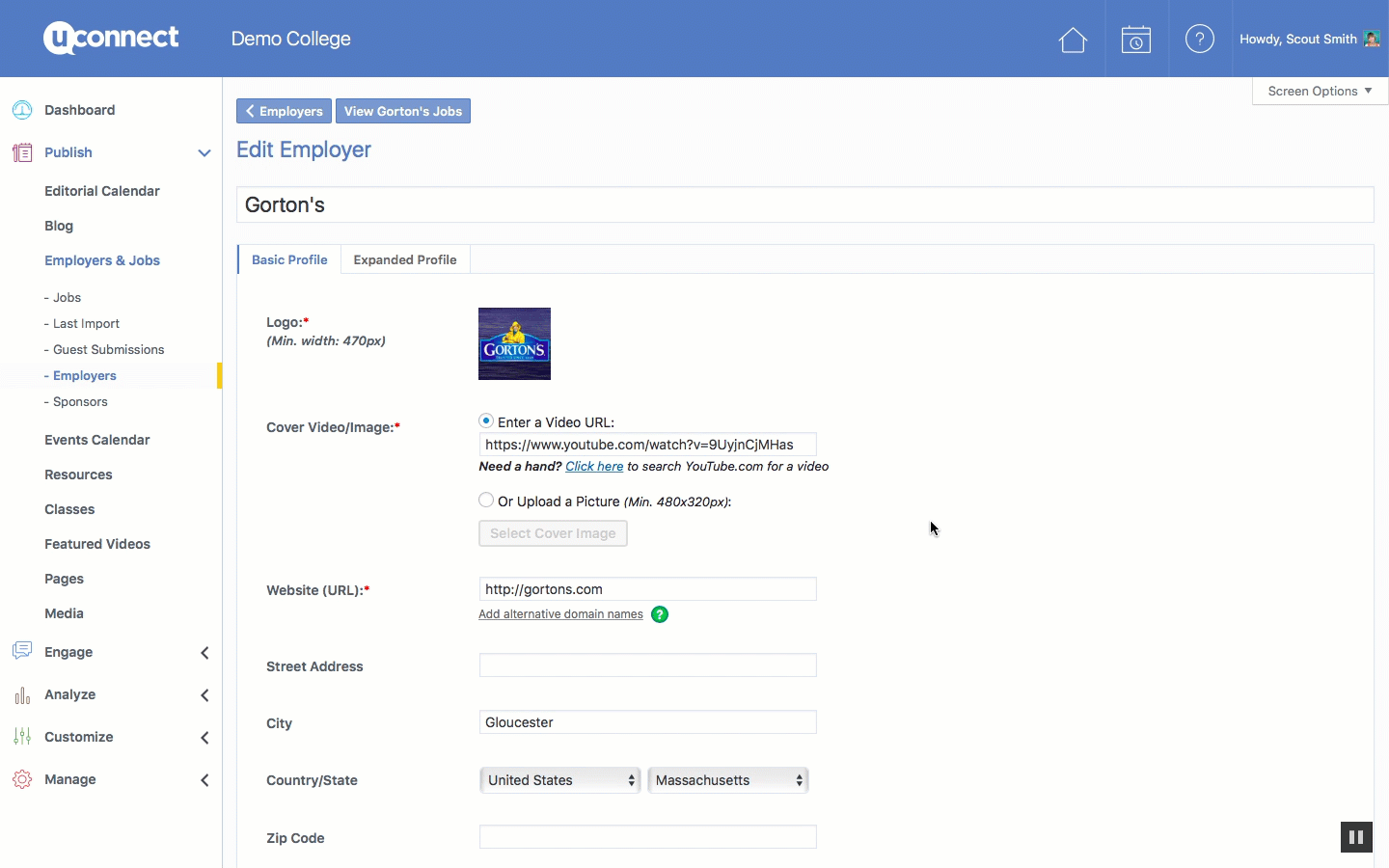Click the Dashboard gauge icon in sidebar
The image size is (1389, 868).
[x=22, y=110]
